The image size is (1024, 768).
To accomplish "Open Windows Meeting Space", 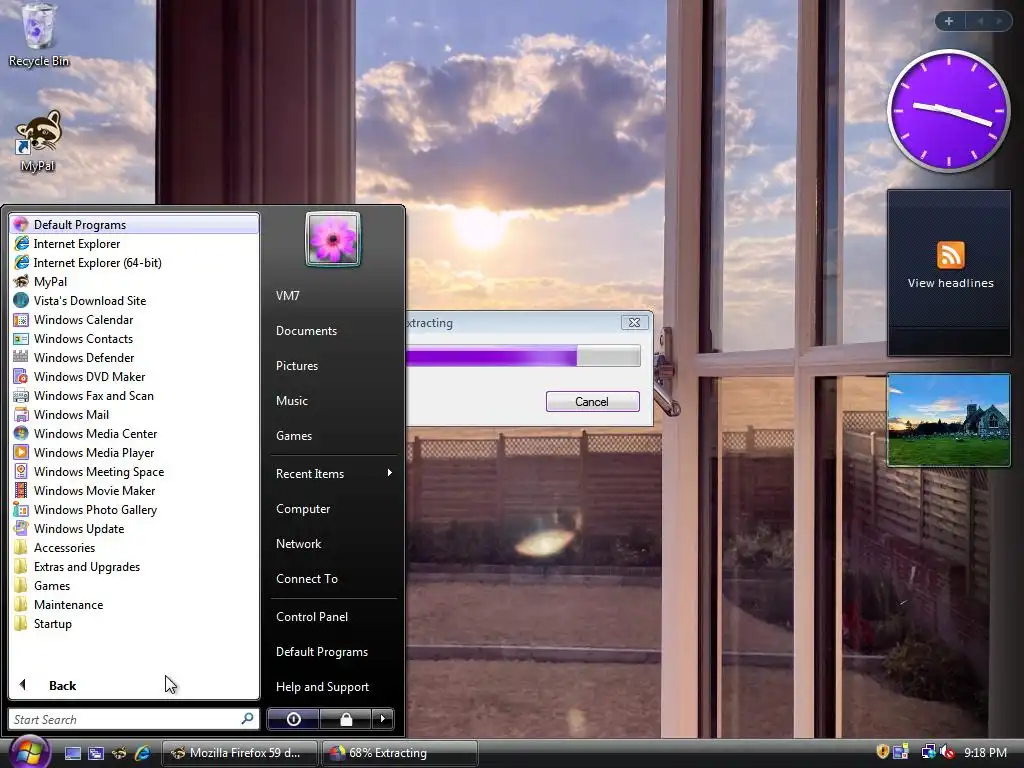I will 134,471.
